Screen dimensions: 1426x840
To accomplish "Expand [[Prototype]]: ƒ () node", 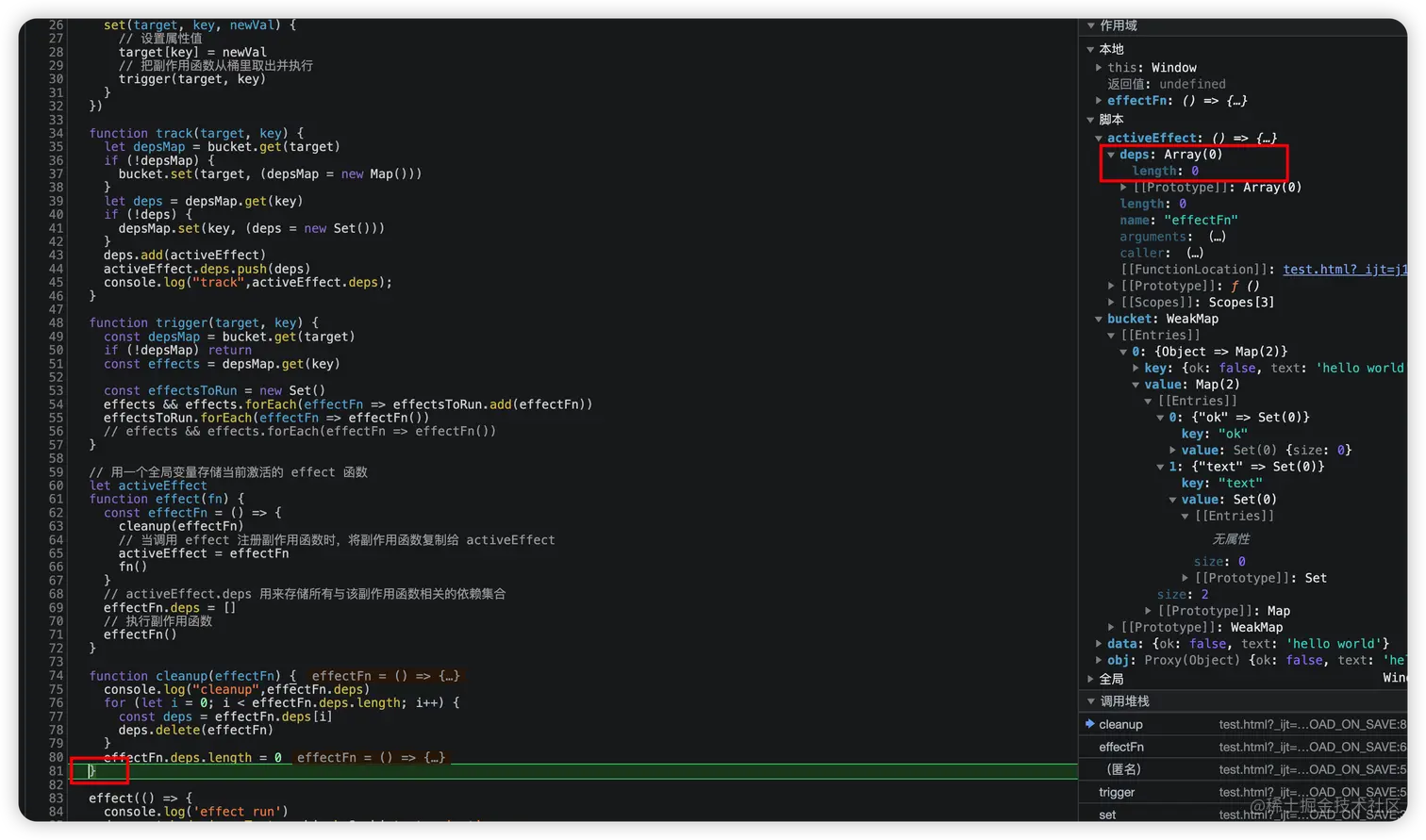I will [x=1112, y=287].
